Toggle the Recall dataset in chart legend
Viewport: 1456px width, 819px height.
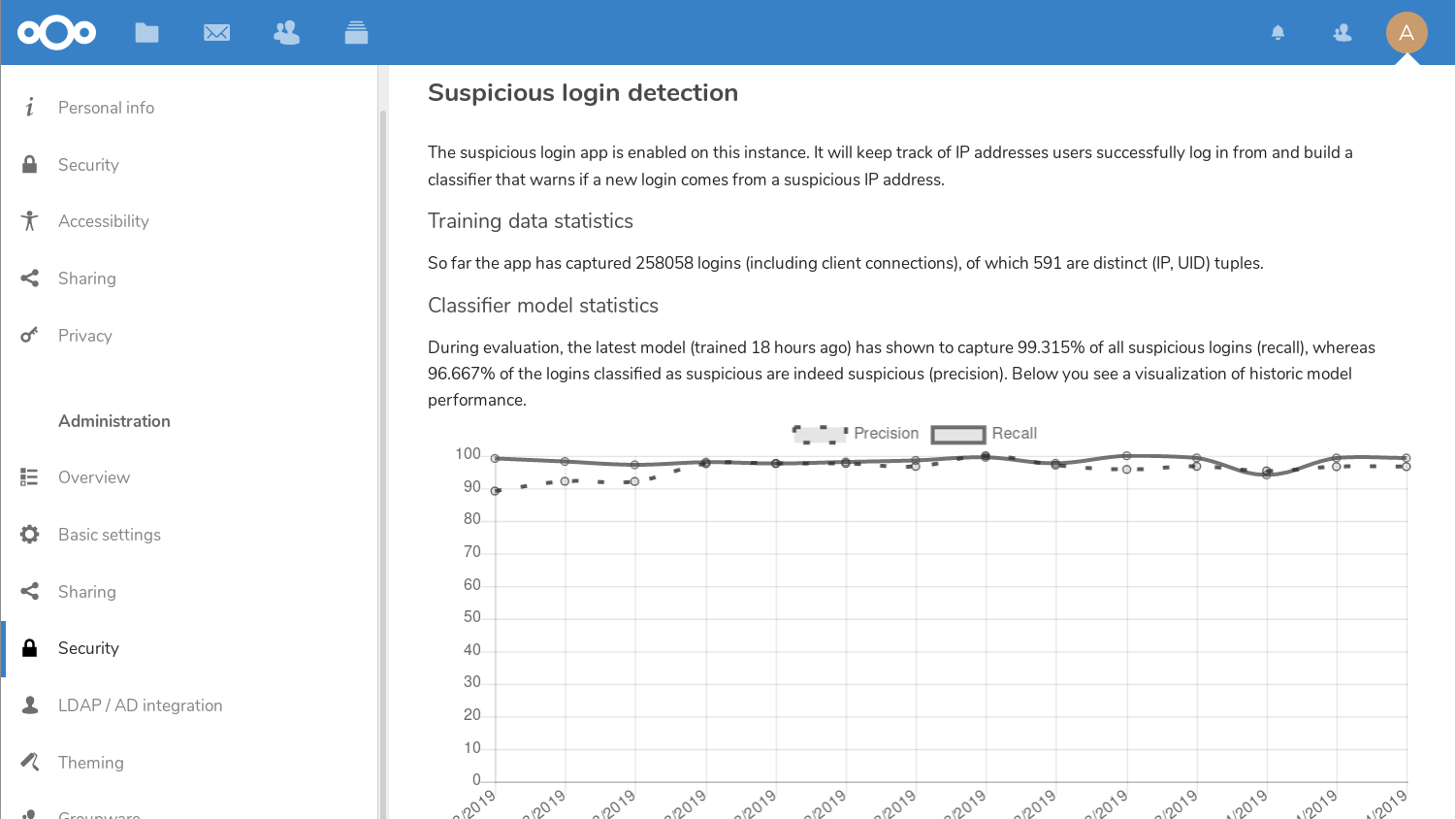click(x=985, y=434)
